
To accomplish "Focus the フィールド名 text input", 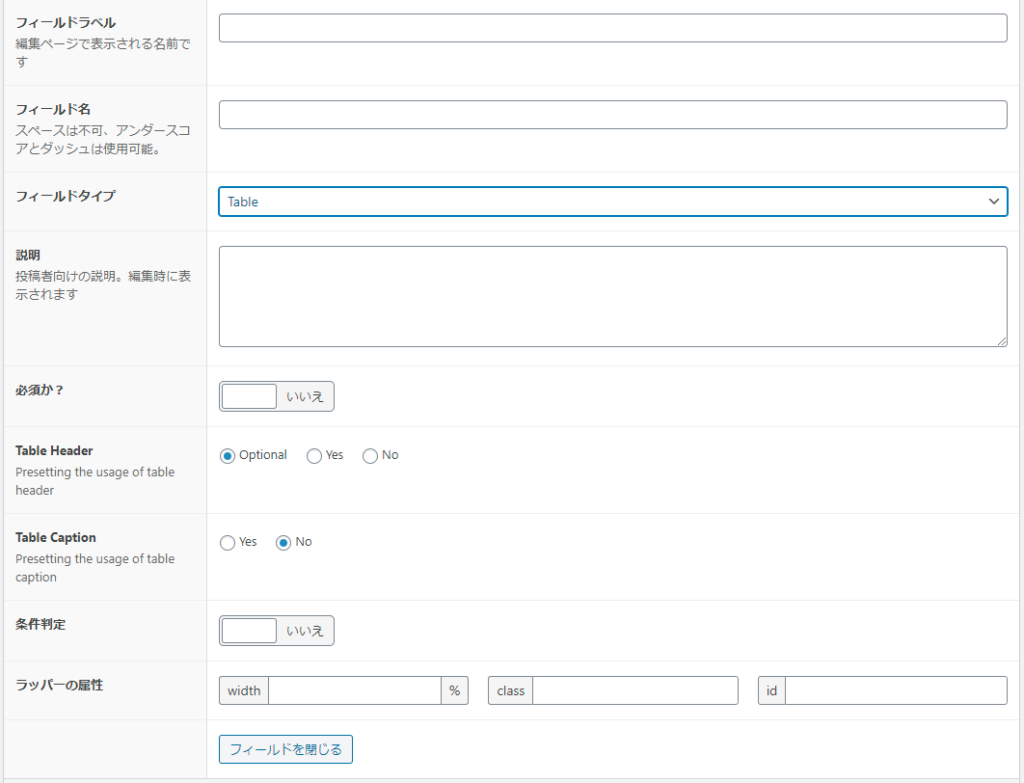I will (613, 114).
